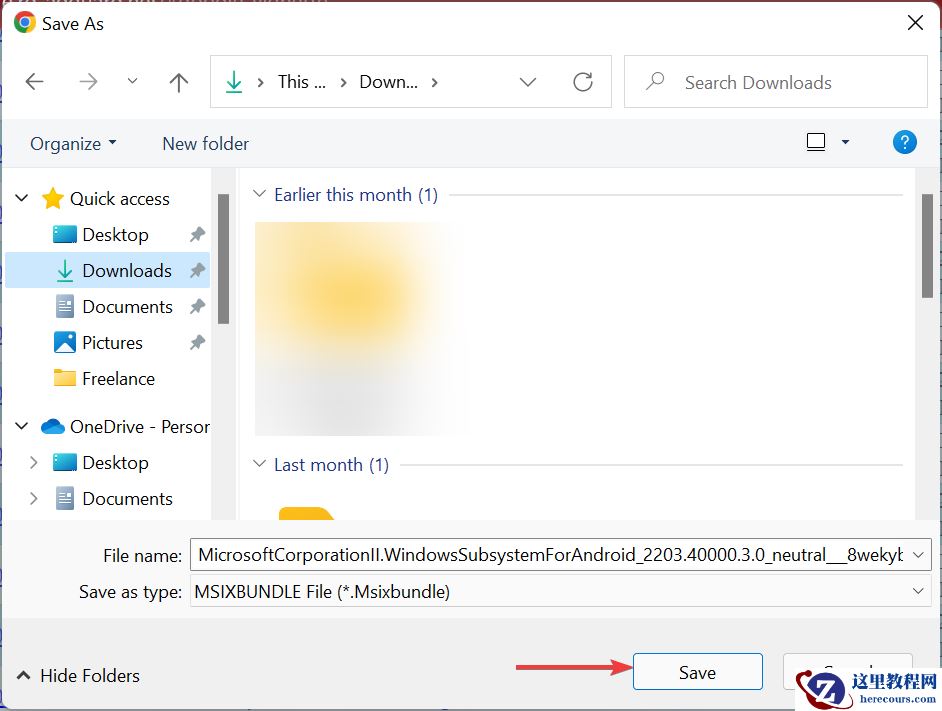Viewport: 942px width, 711px height.
Task: Collapse the Quick access section
Action: pyautogui.click(x=21, y=198)
